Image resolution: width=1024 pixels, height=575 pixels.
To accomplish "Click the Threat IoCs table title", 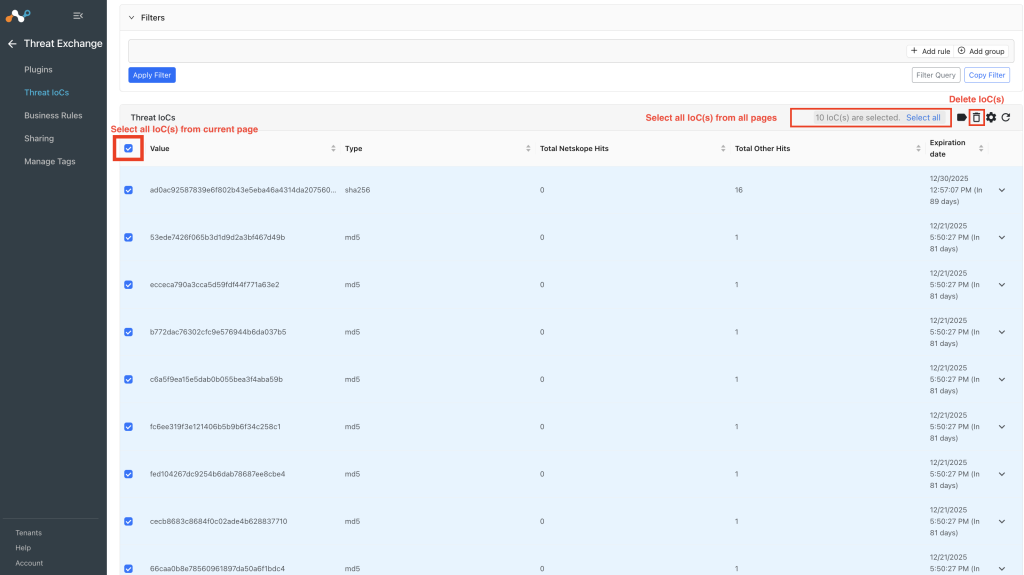I will (x=153, y=118).
